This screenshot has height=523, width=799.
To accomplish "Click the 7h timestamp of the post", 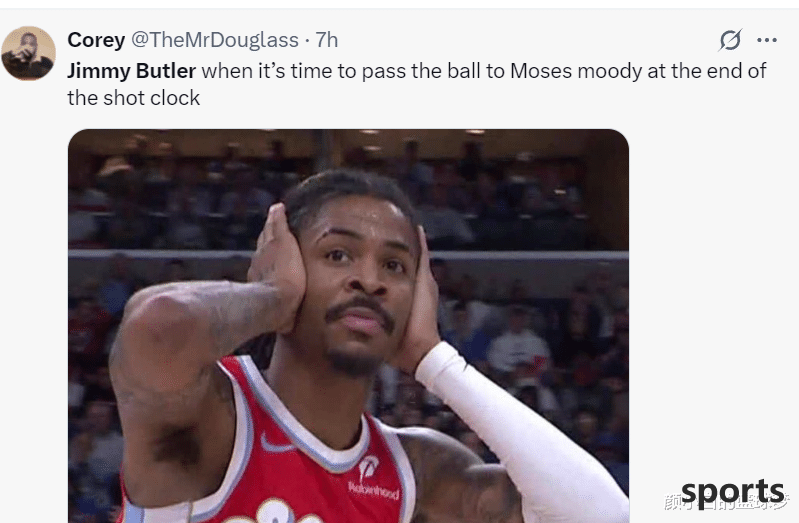I will pyautogui.click(x=327, y=40).
